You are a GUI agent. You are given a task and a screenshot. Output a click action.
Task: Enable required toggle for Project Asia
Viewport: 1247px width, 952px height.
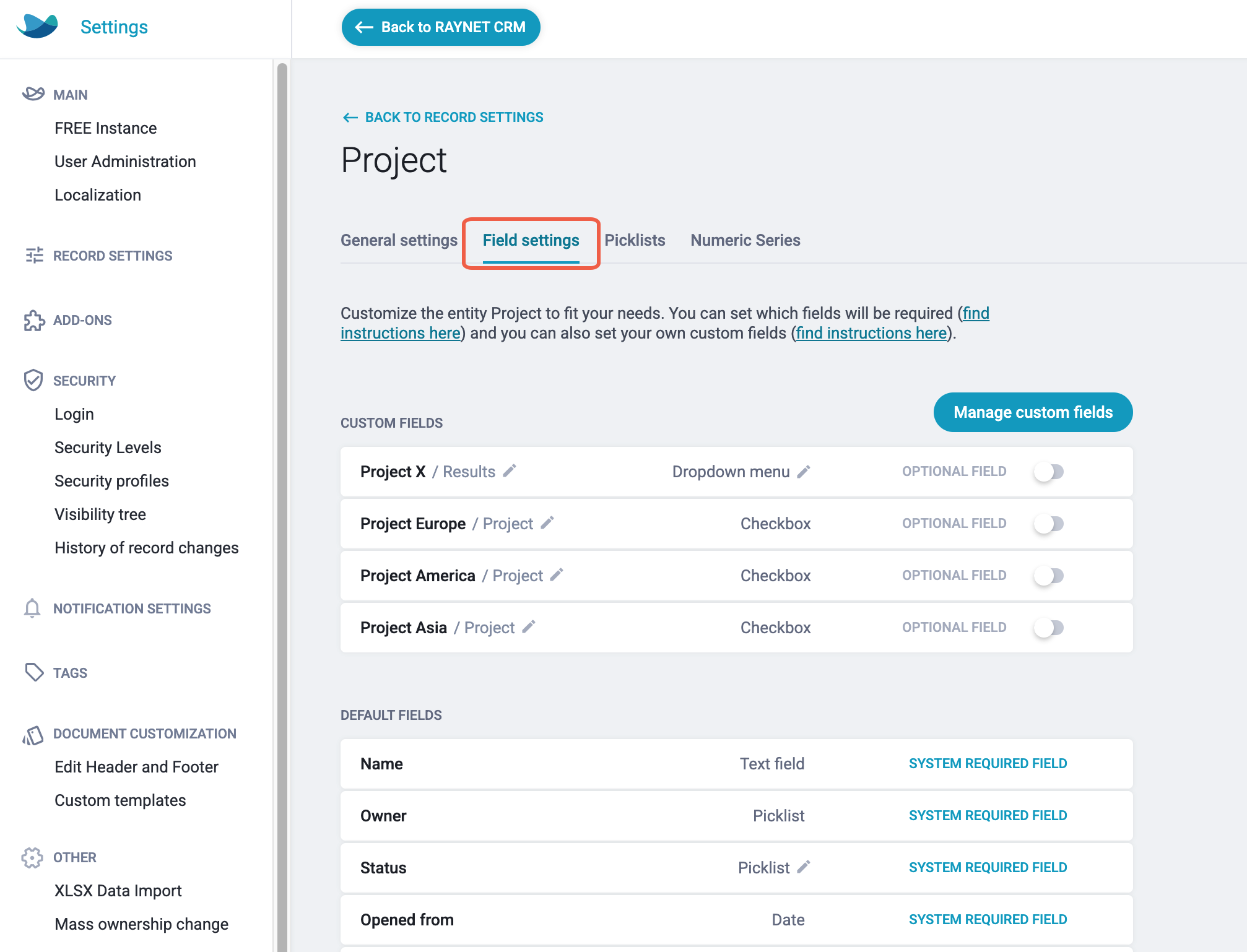1049,628
